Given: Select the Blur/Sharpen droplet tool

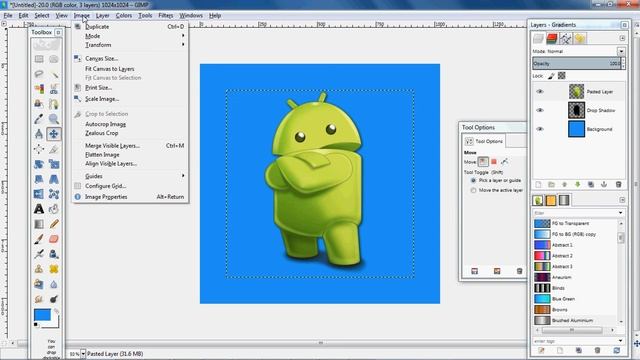Looking at the screenshot, I should (x=53, y=284).
